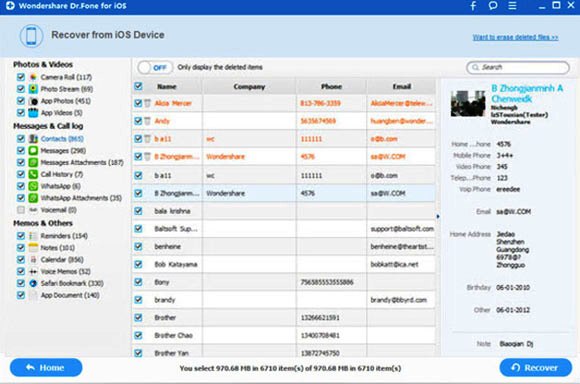Click the Voice Memos icon
The width and height of the screenshot is (580, 384).
tap(33, 271)
